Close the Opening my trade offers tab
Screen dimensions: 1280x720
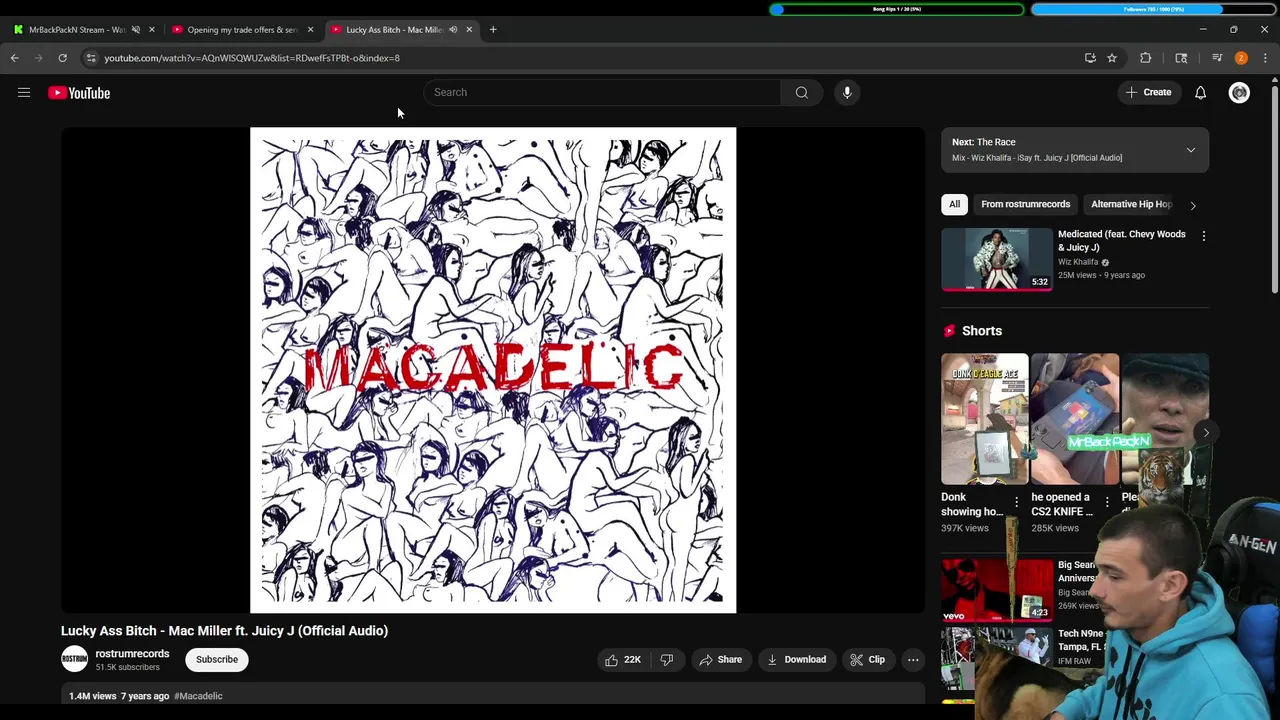pyautogui.click(x=310, y=29)
